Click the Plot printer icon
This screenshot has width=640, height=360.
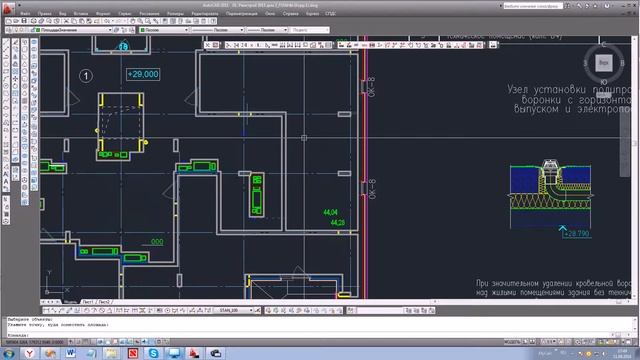click(x=33, y=21)
